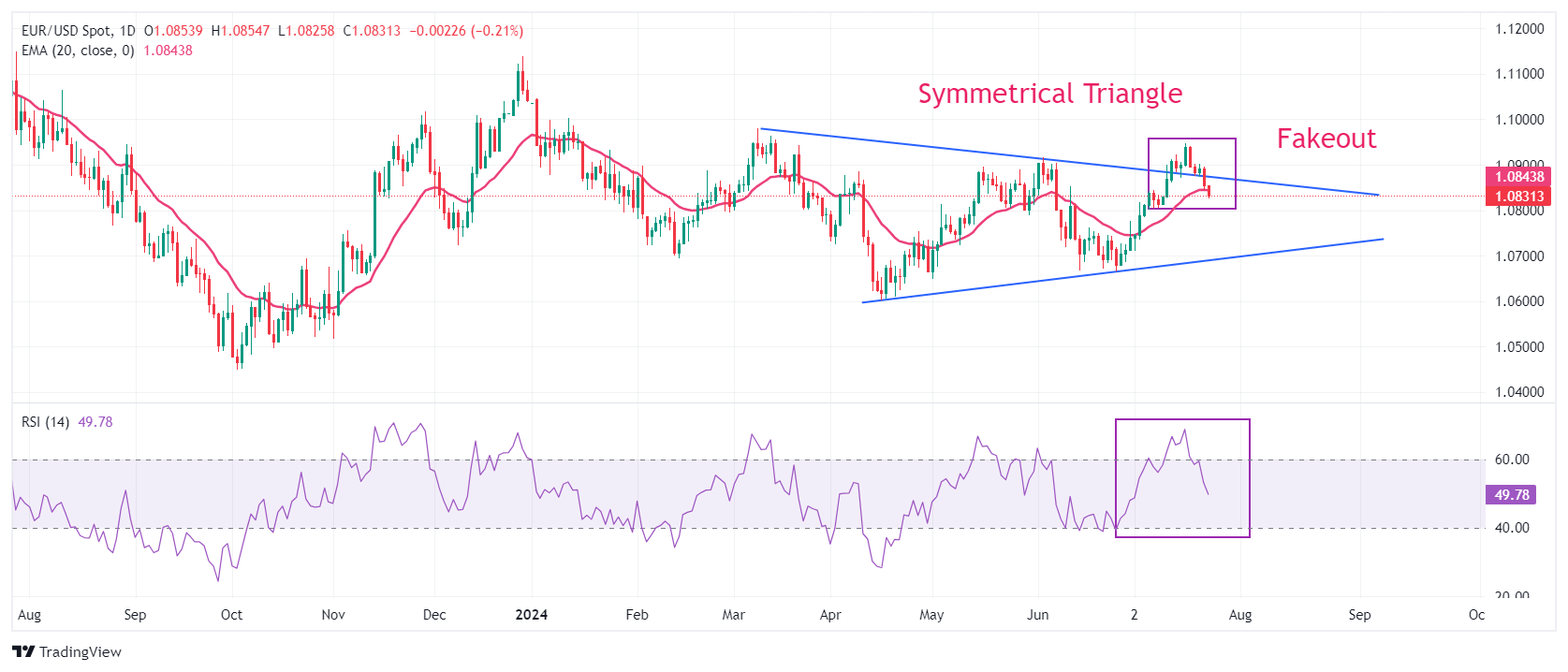
Task: Click the 60.00 RSI axis level label
Action: click(1512, 460)
